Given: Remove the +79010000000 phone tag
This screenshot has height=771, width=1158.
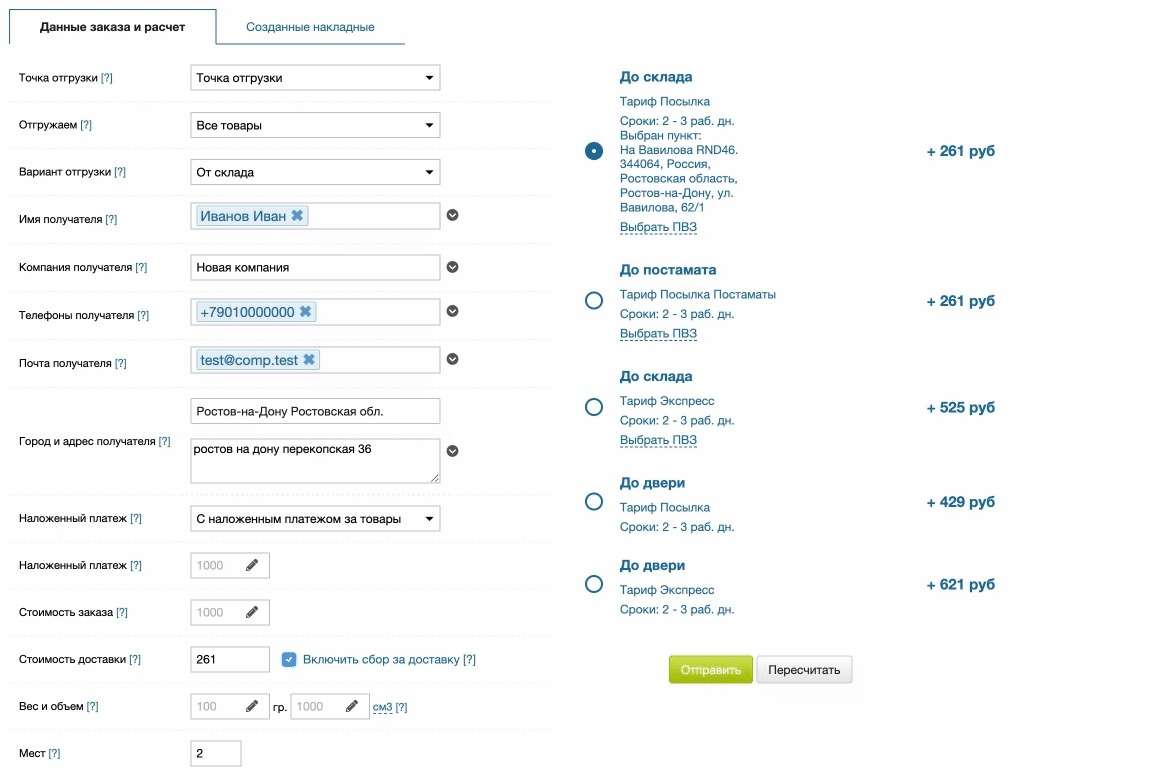Looking at the screenshot, I should [x=305, y=312].
